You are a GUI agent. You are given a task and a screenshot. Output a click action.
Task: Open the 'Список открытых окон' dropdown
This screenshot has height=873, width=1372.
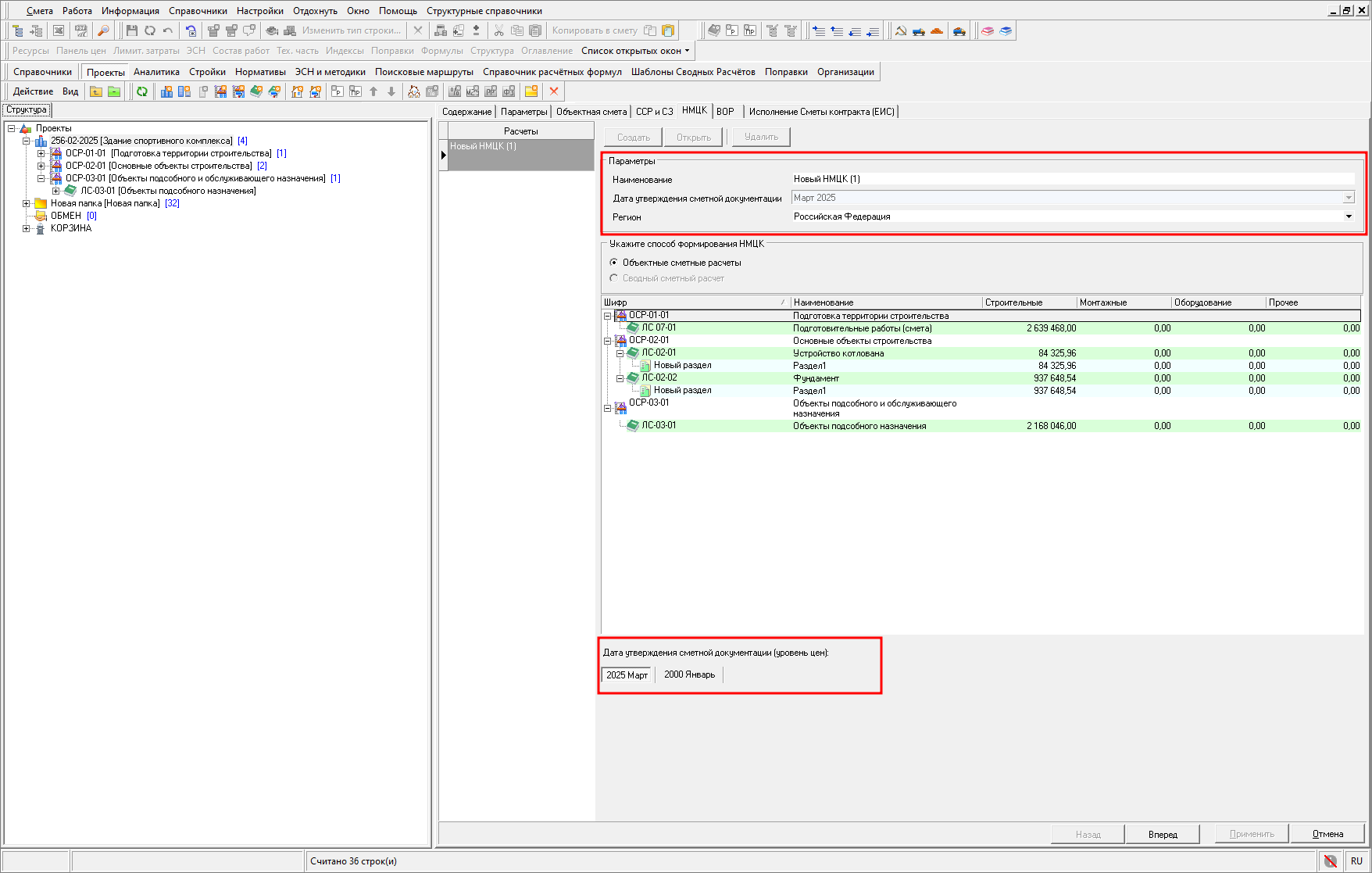pos(635,51)
